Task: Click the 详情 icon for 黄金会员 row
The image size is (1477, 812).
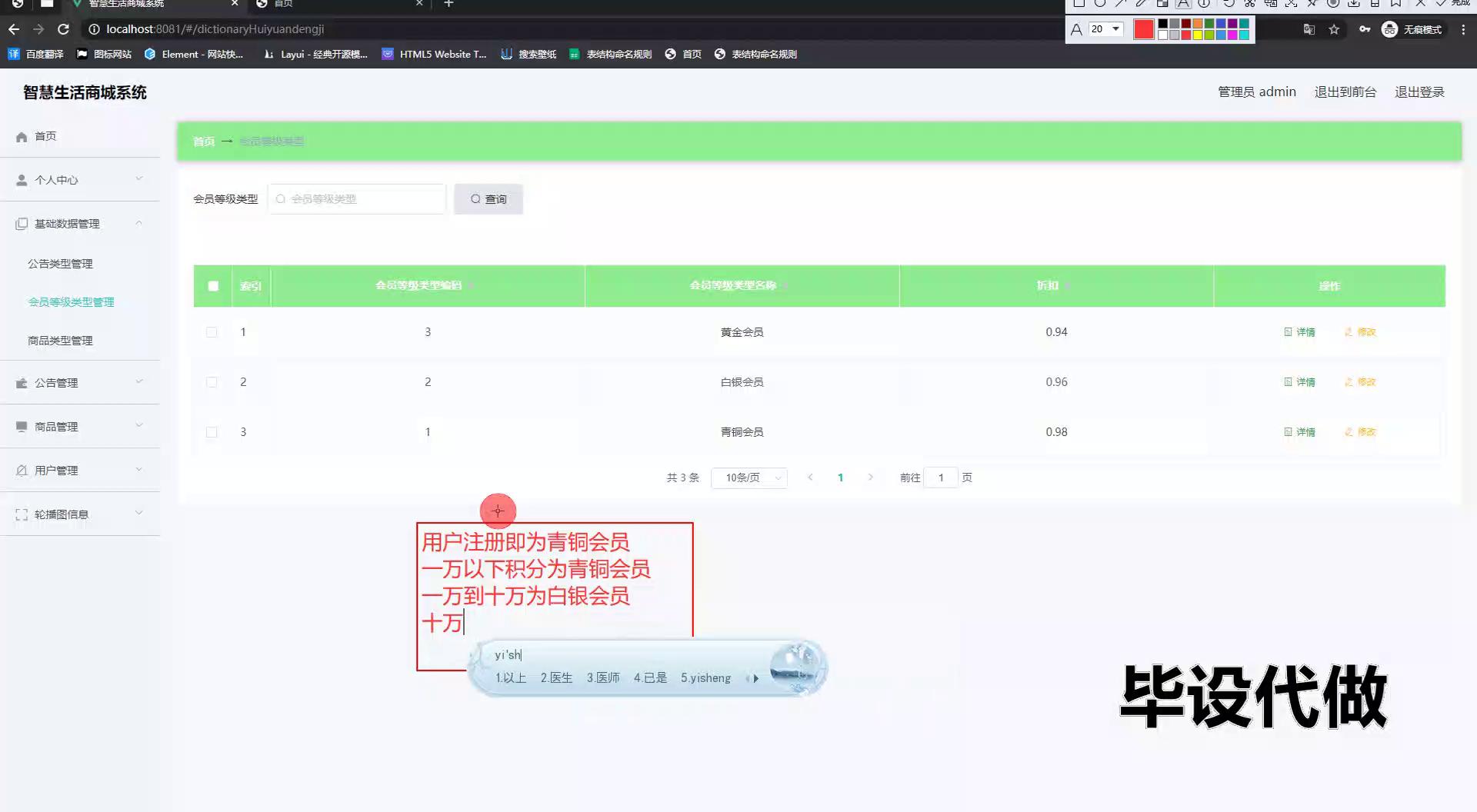Action: click(x=1288, y=332)
